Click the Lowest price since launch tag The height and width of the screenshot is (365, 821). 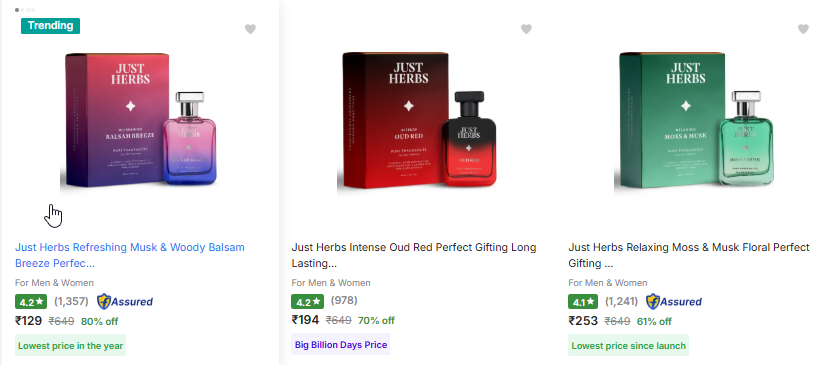click(x=628, y=346)
